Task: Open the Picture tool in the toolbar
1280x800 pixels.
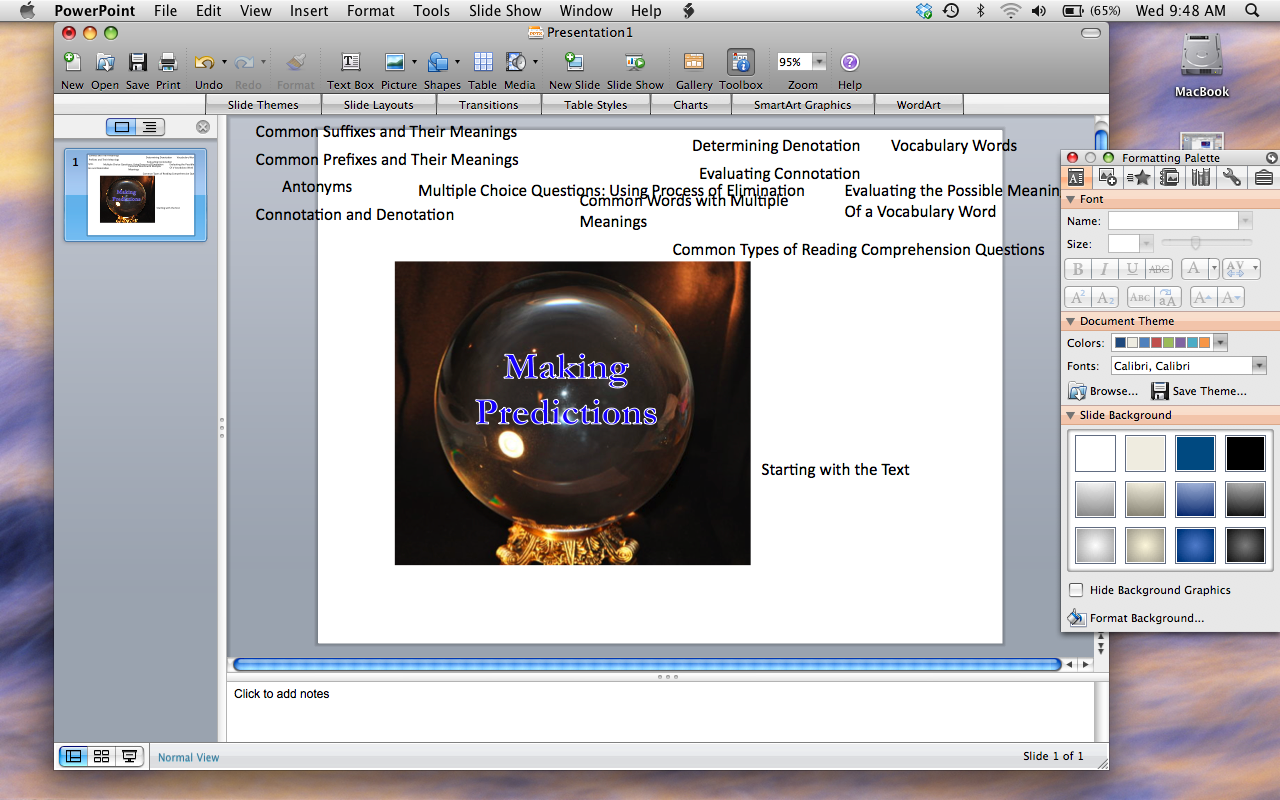Action: (396, 63)
